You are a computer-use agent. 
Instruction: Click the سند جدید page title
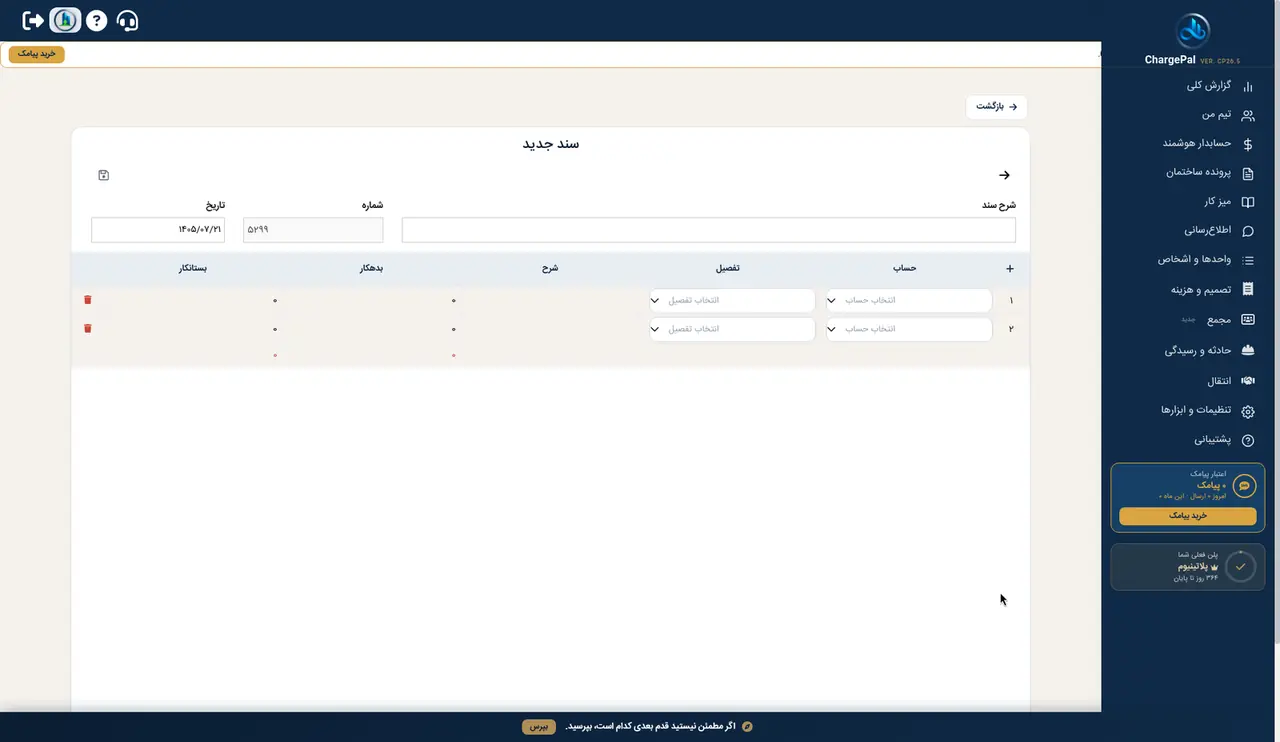[x=551, y=144]
